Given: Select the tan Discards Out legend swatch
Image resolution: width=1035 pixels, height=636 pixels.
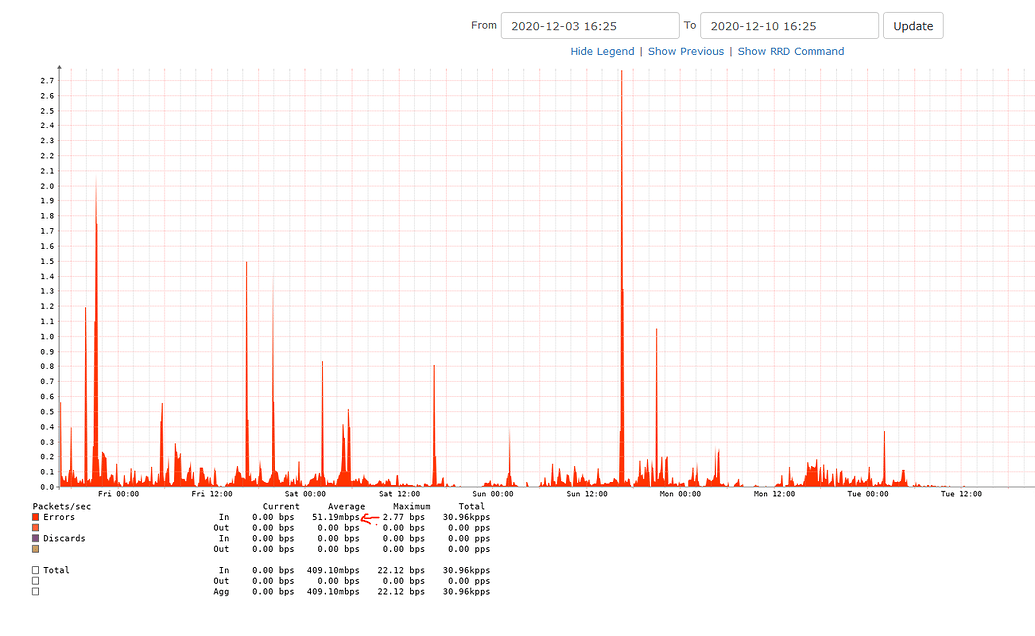Looking at the screenshot, I should [x=33, y=549].
